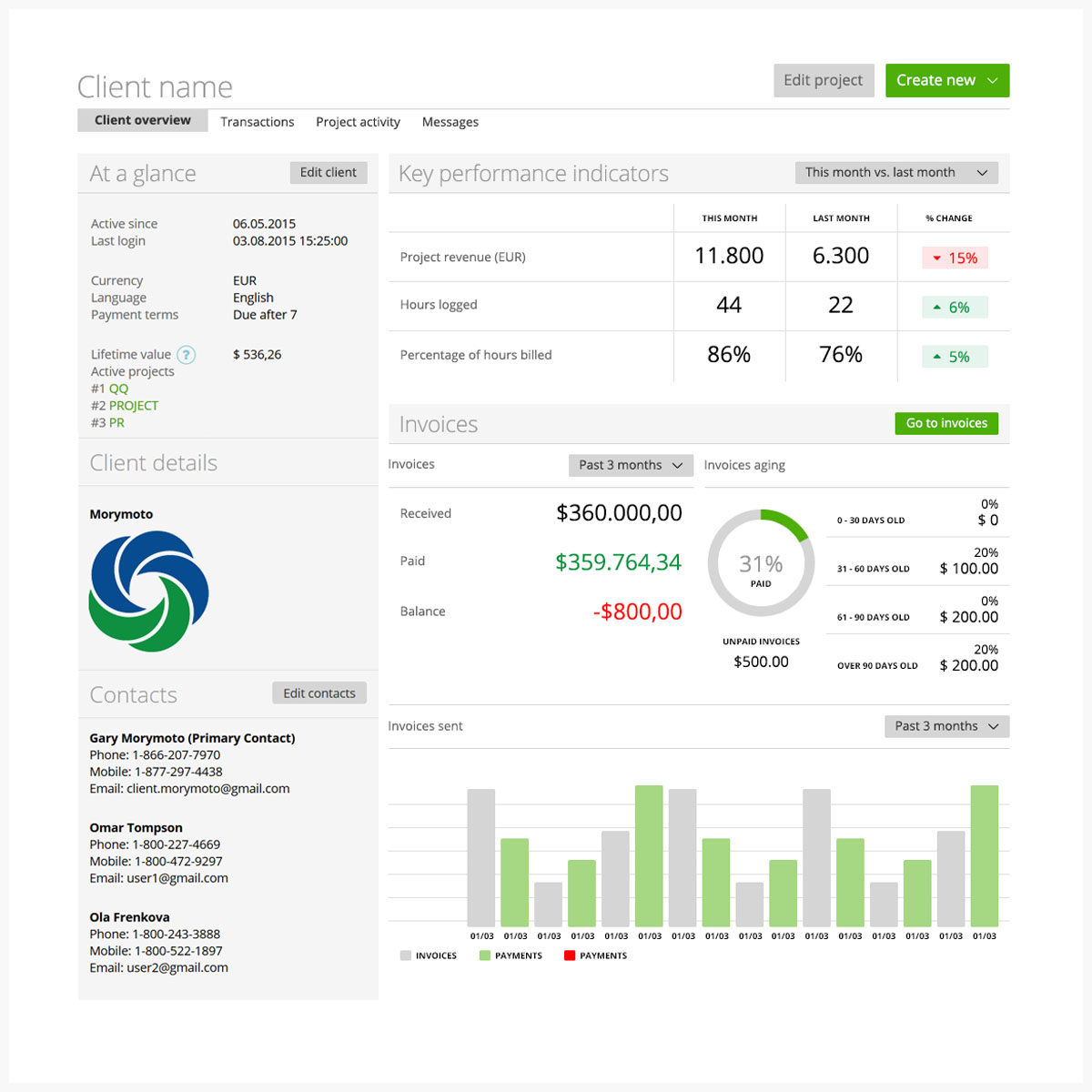Click the 31% paid donut chart
1092x1092 pixels.
pos(761,563)
